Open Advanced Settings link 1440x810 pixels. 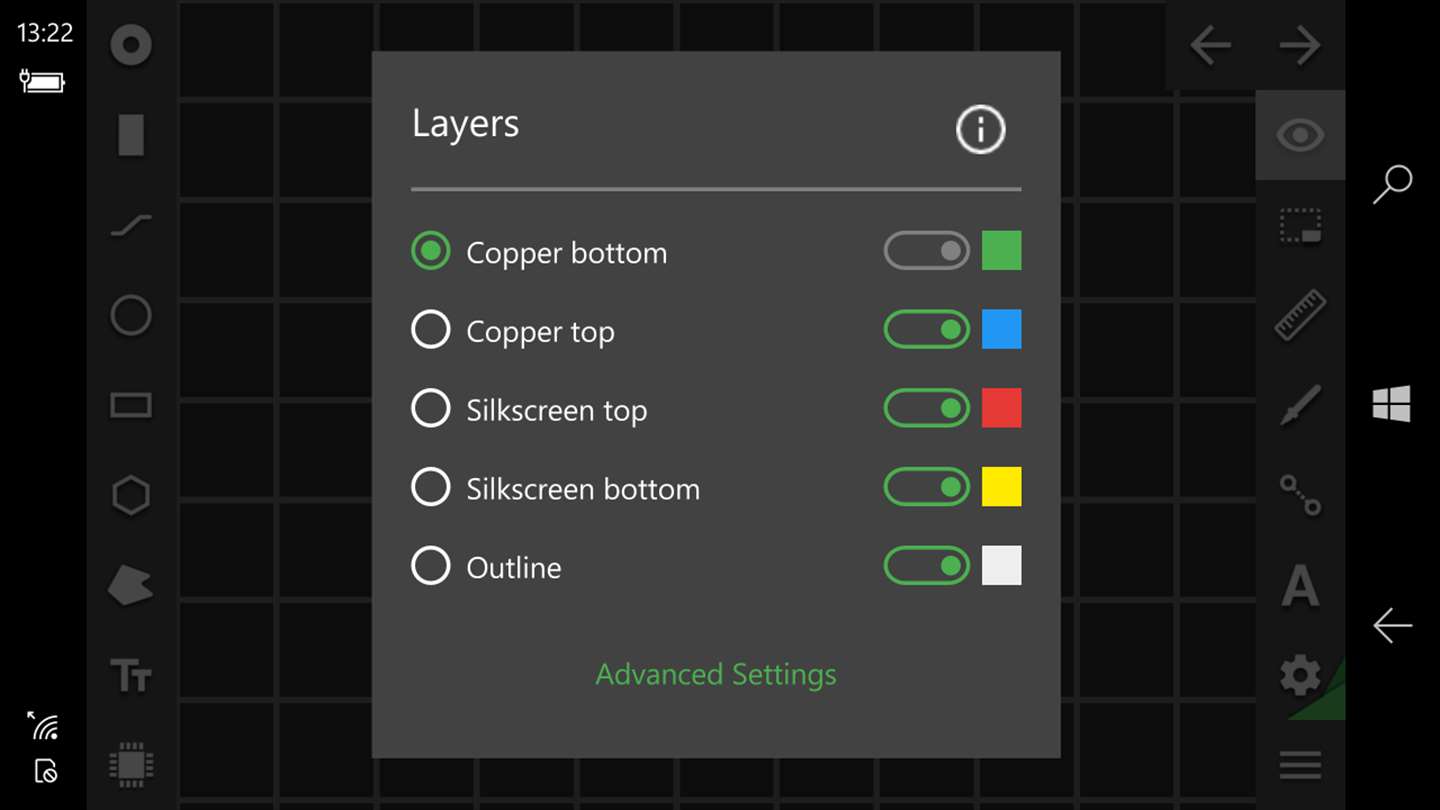point(716,675)
